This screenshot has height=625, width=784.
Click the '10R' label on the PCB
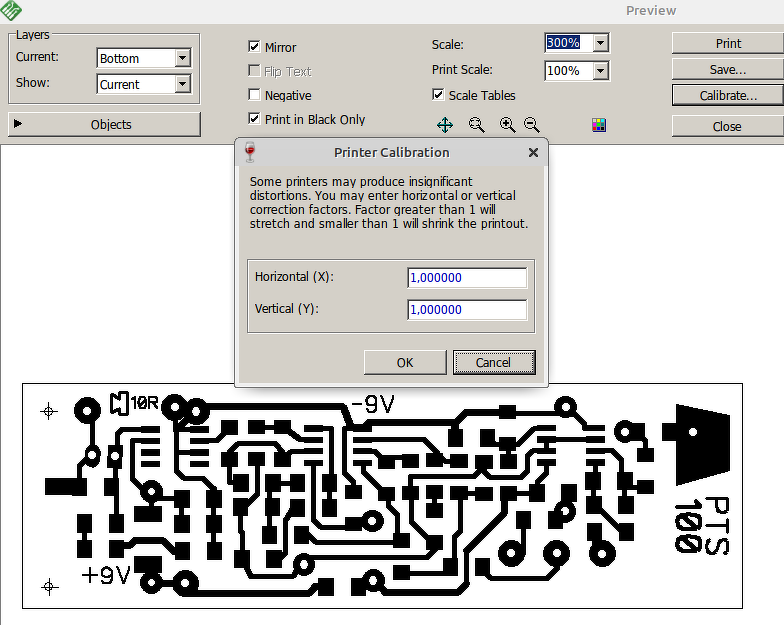144,402
